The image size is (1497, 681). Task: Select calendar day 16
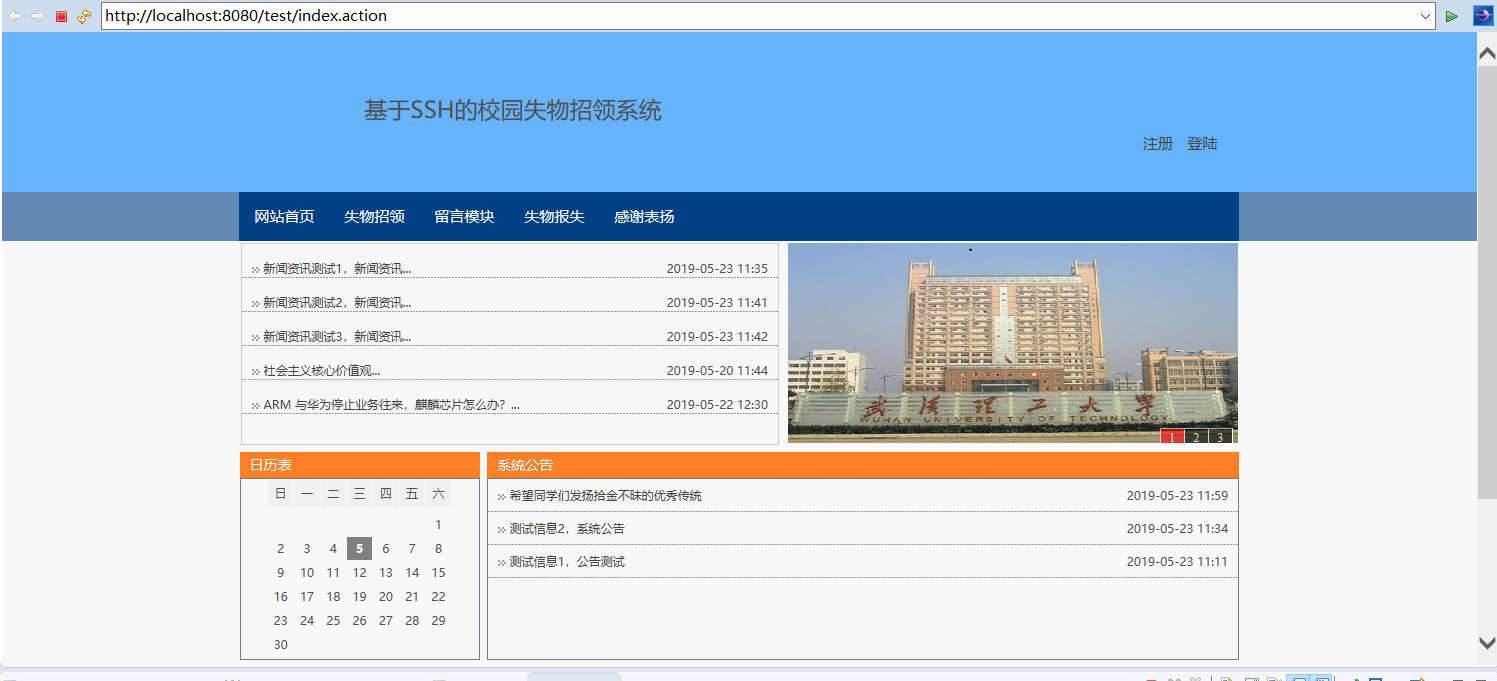click(281, 596)
